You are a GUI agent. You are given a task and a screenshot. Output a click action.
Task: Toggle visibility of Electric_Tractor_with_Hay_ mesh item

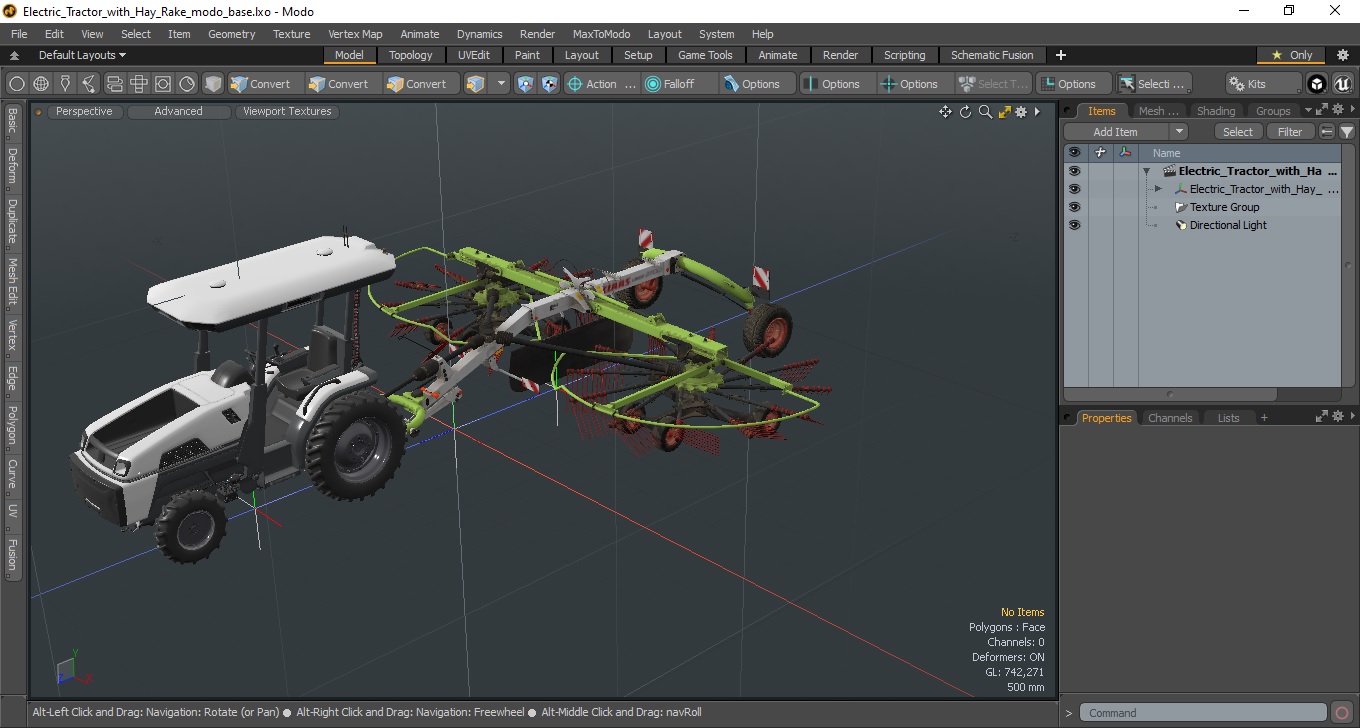pyautogui.click(x=1074, y=189)
